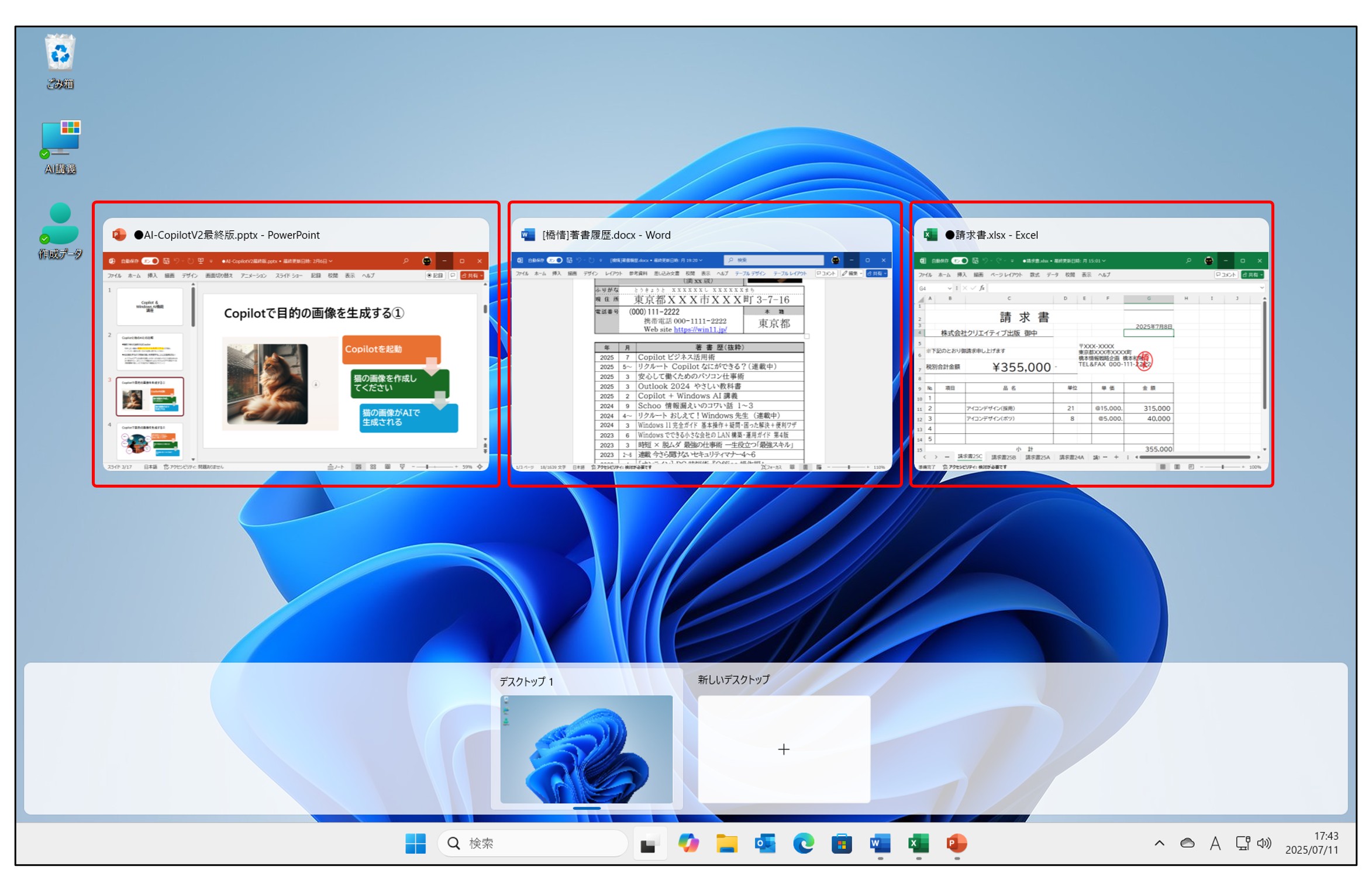Select the デスクトップ 1 virtual desktop
The width and height of the screenshot is (1372, 891).
[587, 748]
